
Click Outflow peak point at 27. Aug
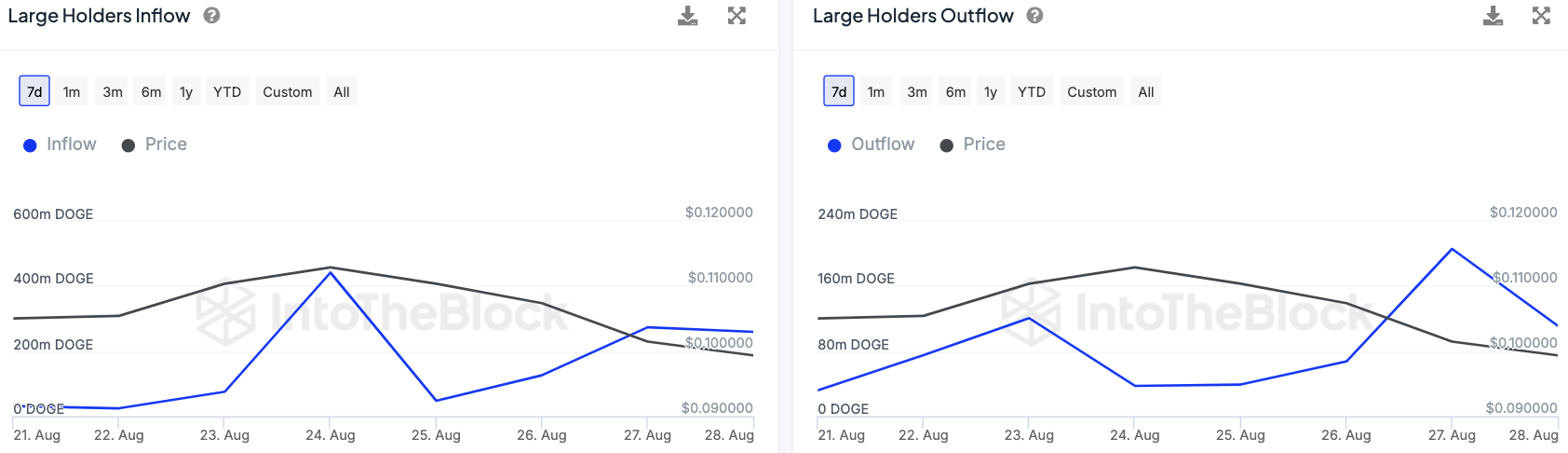[1452, 249]
